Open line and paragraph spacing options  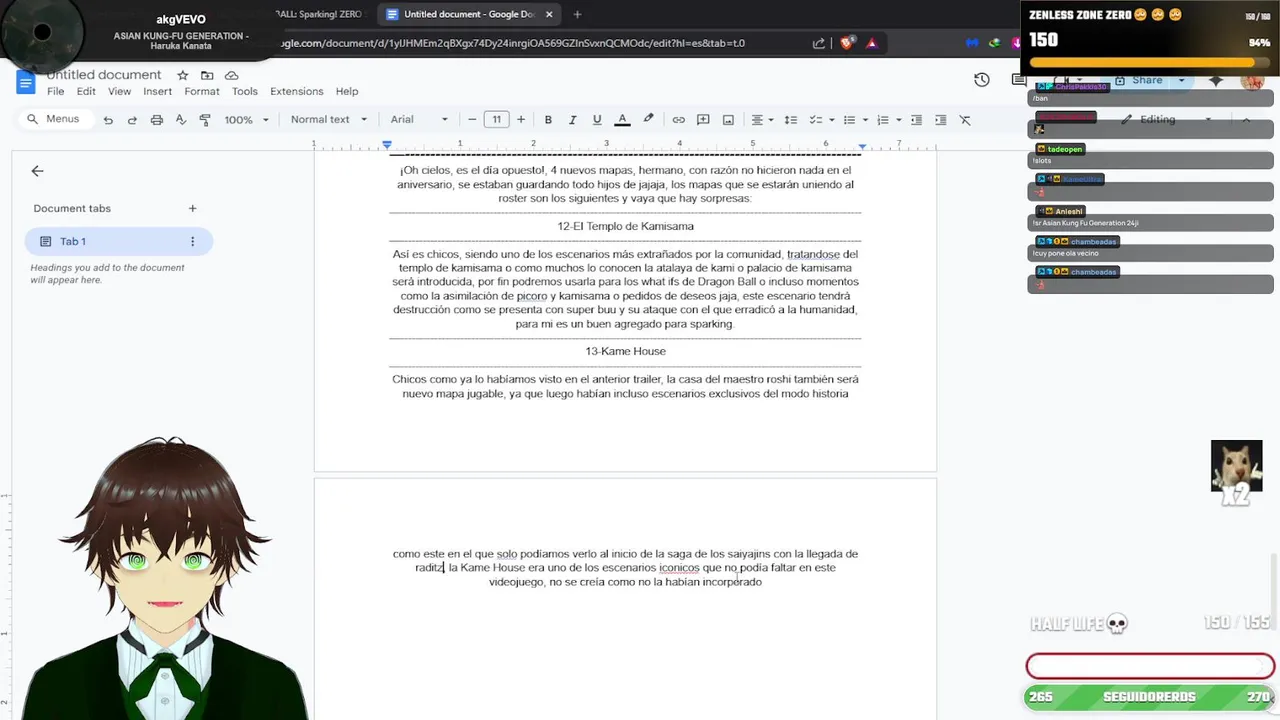pos(790,120)
